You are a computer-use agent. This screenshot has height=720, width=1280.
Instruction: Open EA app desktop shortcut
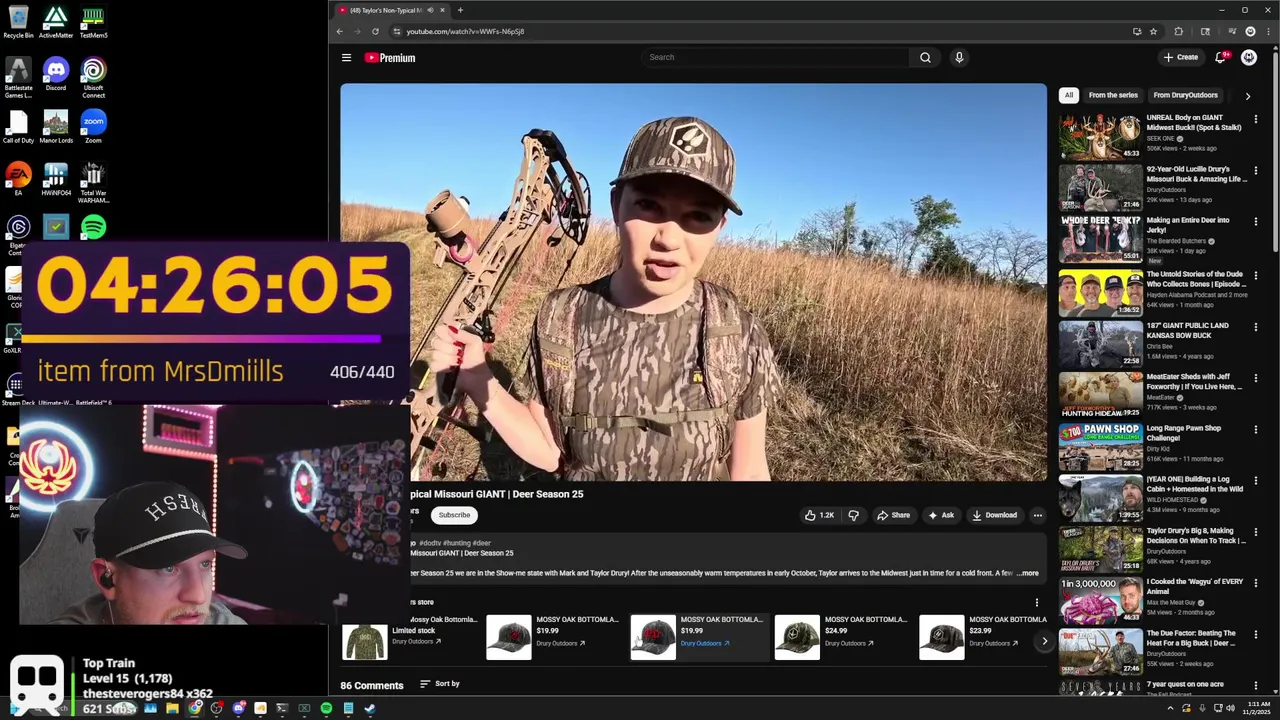click(18, 179)
